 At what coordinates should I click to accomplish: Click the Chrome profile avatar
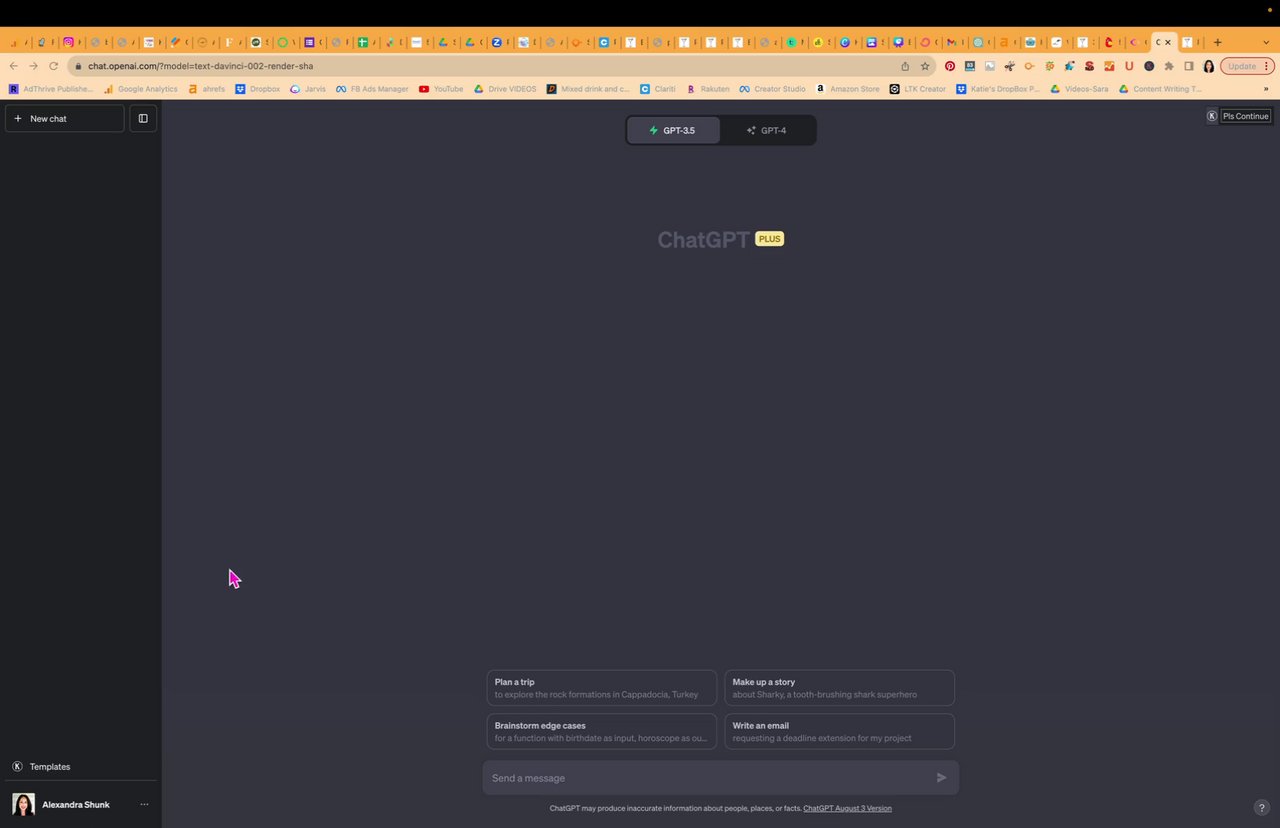pyautogui.click(x=1209, y=66)
